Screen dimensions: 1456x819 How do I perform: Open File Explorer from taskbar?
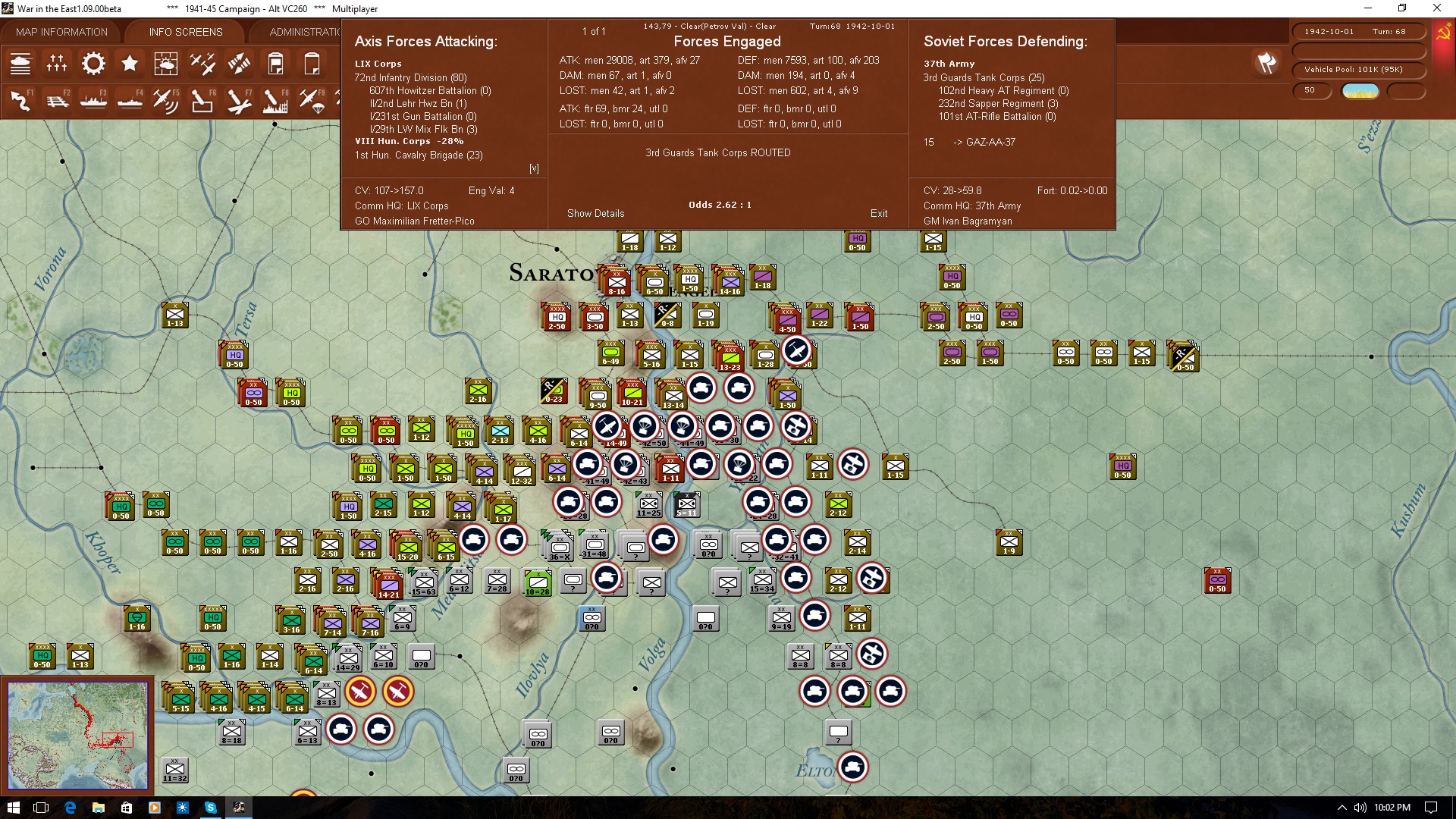click(x=98, y=808)
